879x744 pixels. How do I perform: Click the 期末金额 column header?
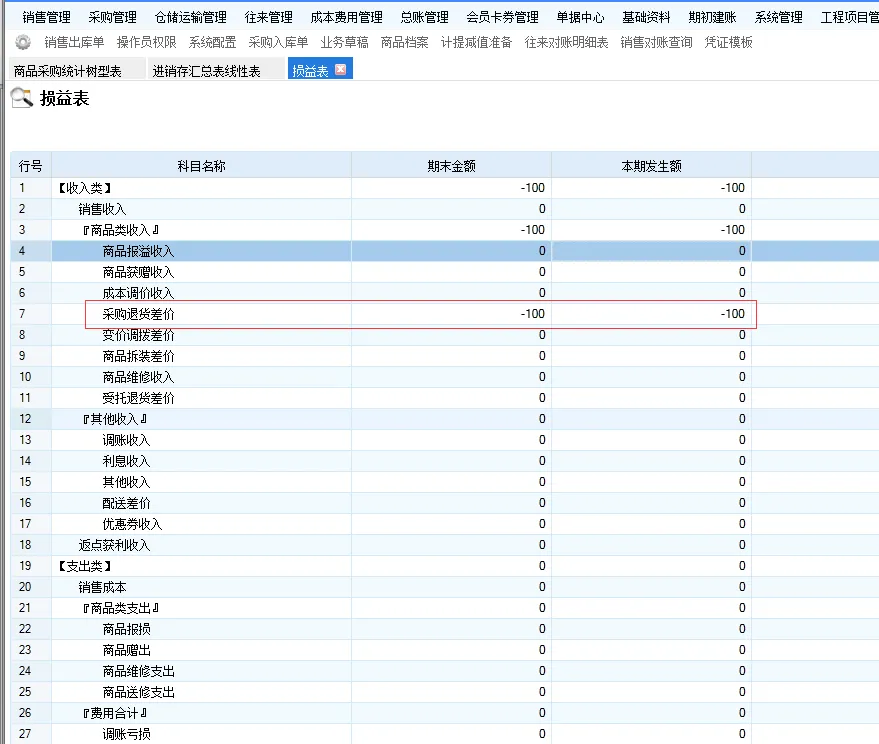(451, 166)
